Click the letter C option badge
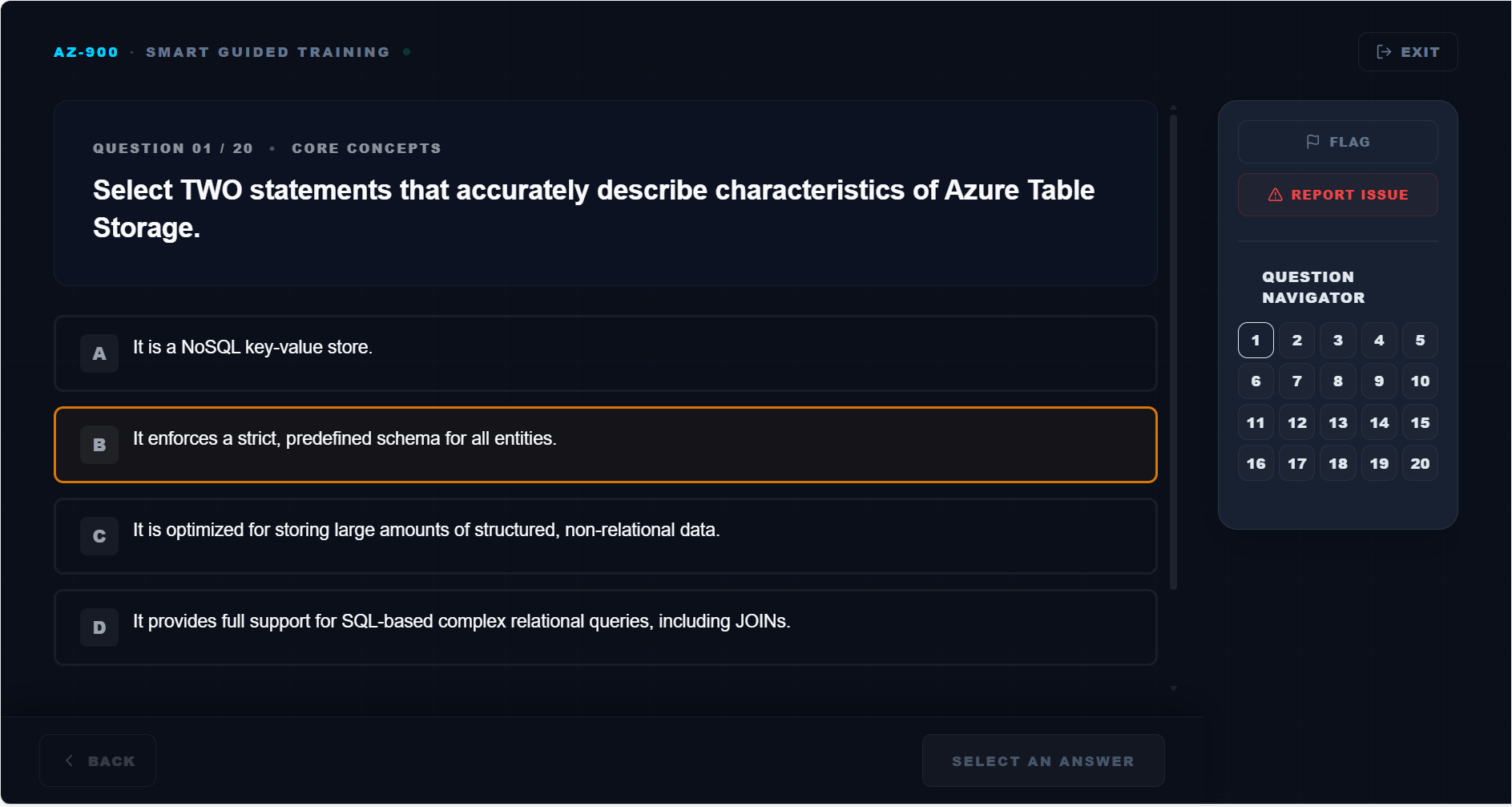This screenshot has width=1512, height=807. (x=99, y=536)
